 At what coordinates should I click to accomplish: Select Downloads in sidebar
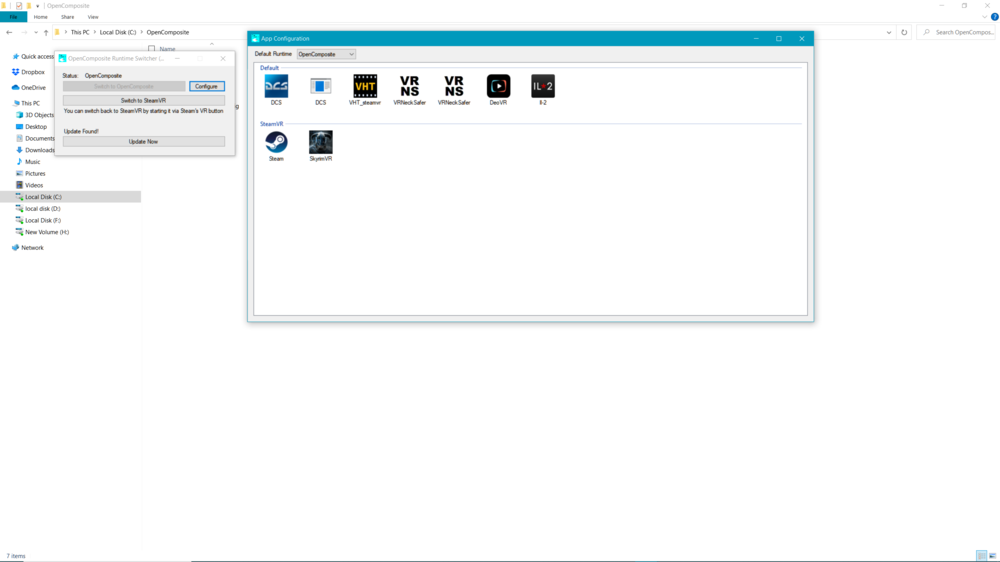click(40, 150)
